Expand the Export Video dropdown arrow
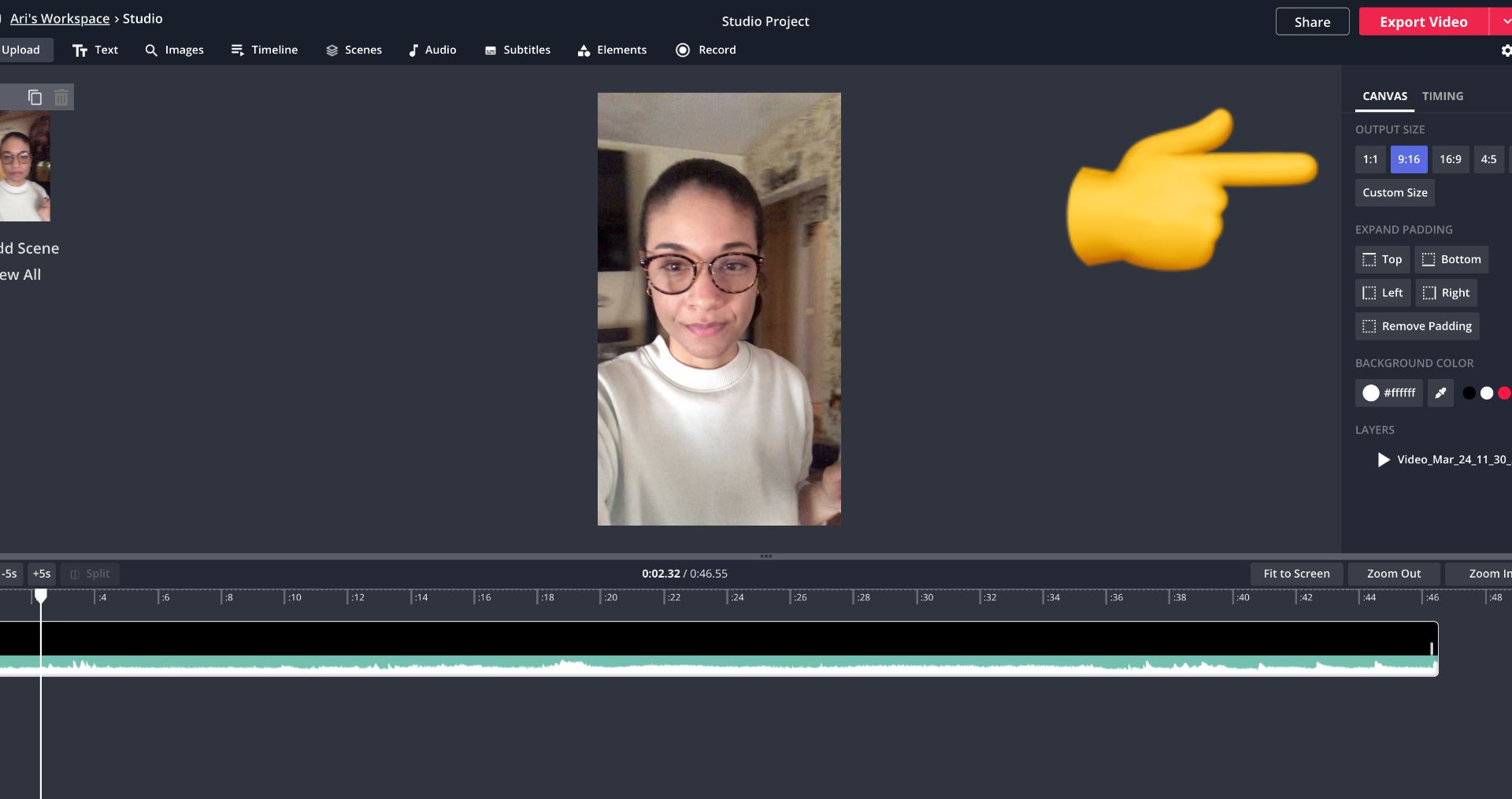 1504,22
